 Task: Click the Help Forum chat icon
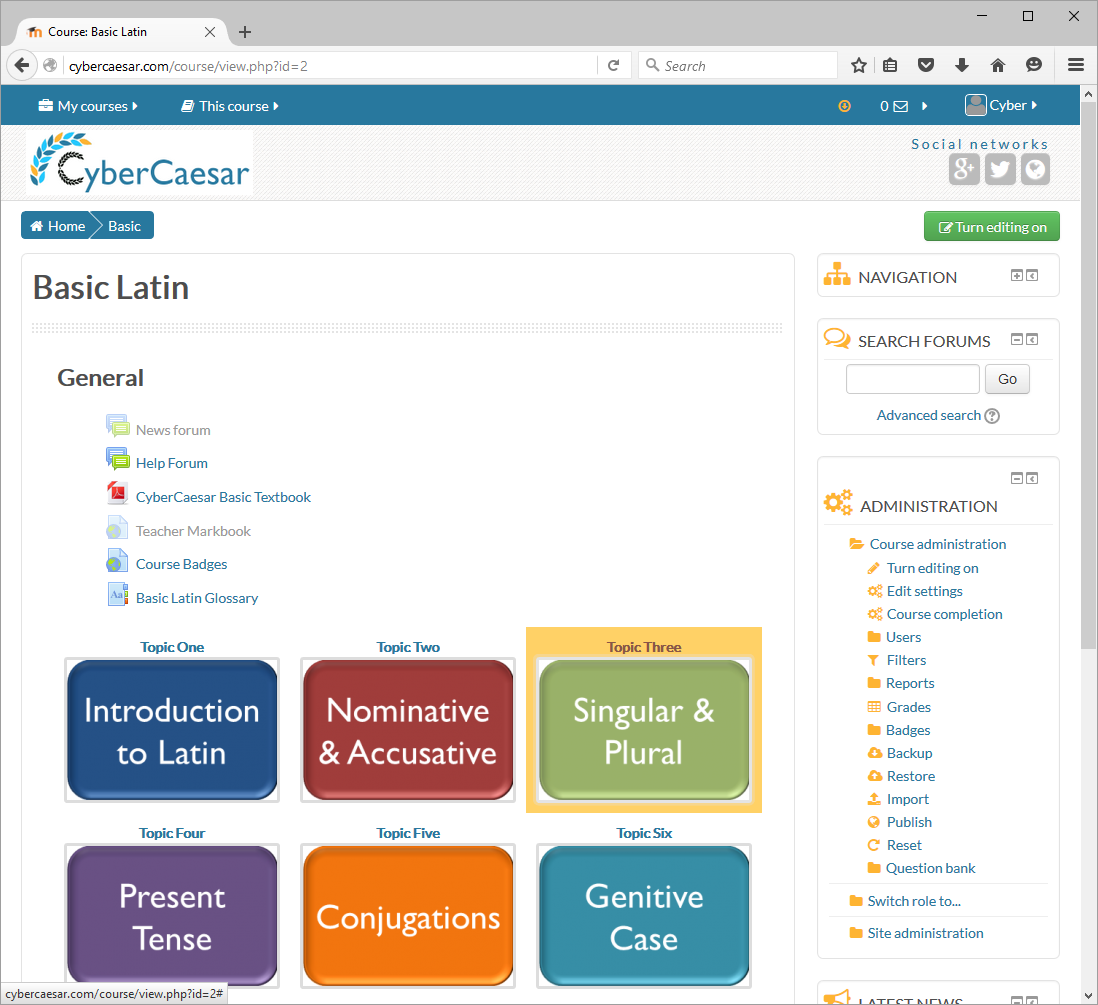pos(117,459)
